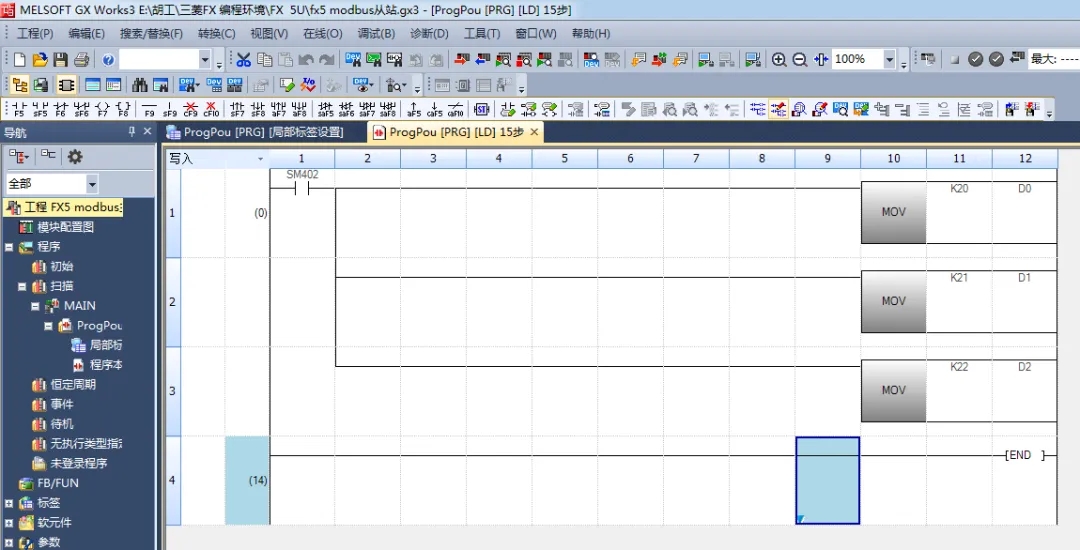Open the zoom percentage 100% dropdown
This screenshot has width=1080, height=550.
(x=889, y=60)
